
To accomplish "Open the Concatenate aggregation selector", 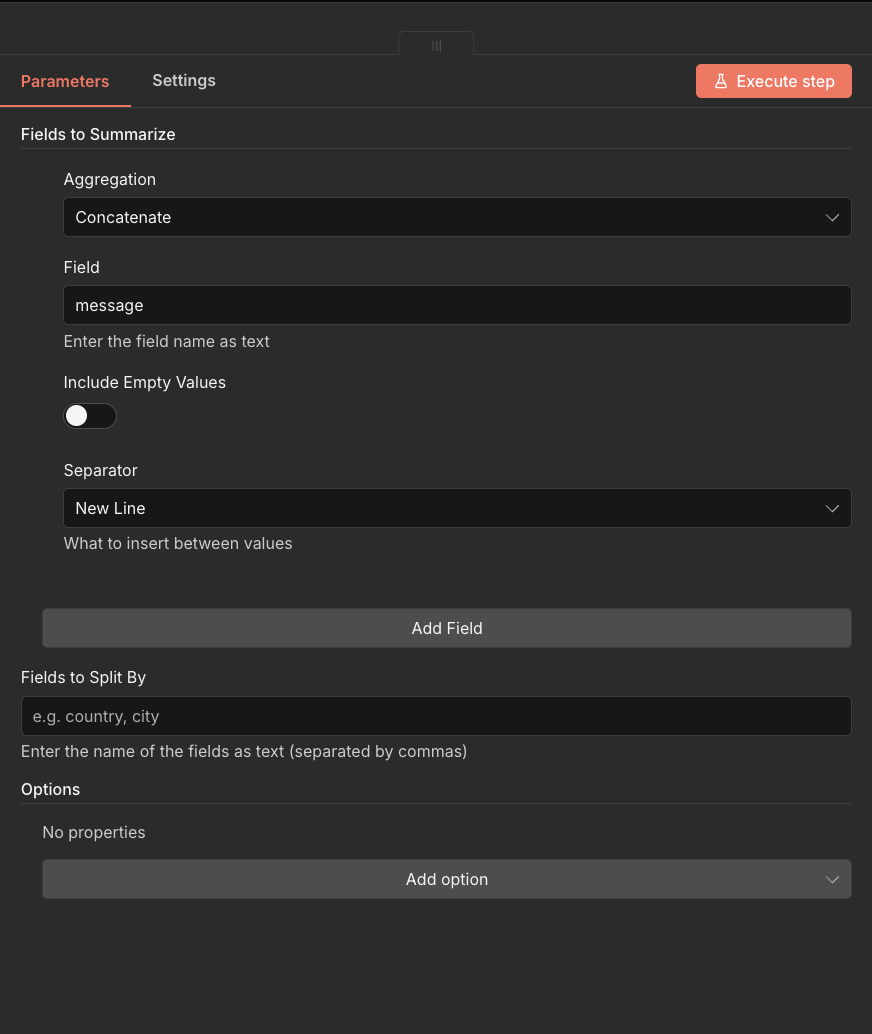I will point(457,217).
